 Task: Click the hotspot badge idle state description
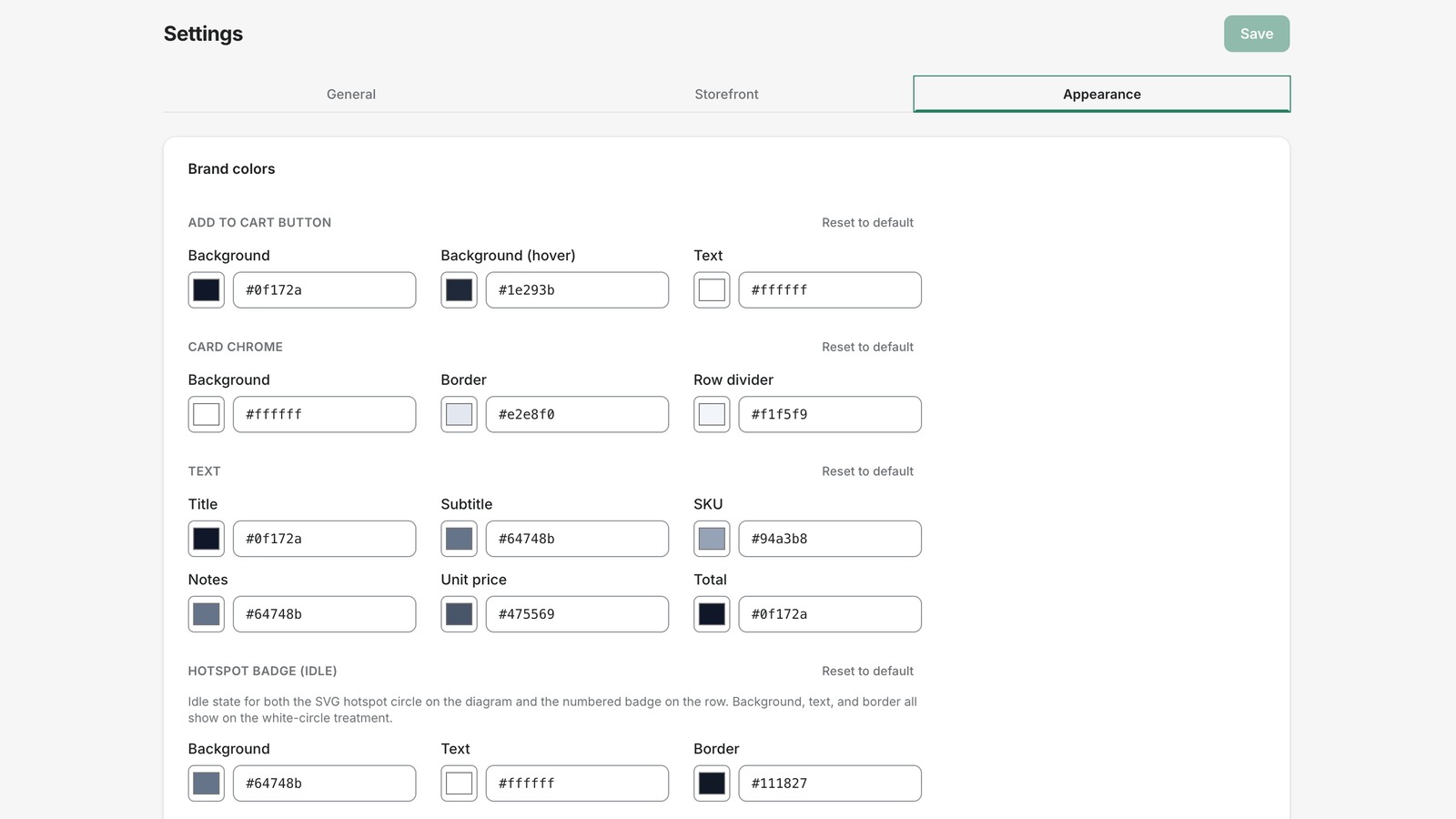pos(552,710)
